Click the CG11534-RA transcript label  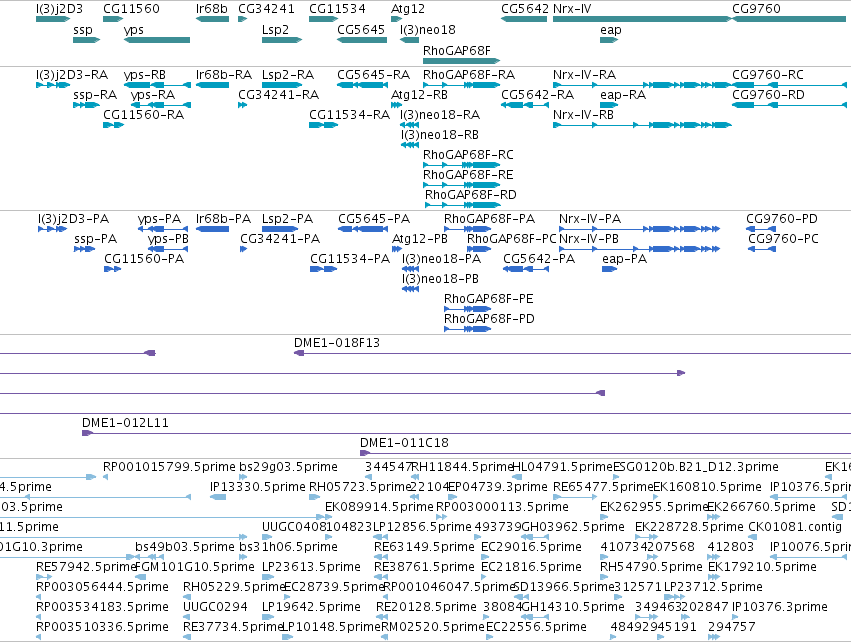coord(350,115)
